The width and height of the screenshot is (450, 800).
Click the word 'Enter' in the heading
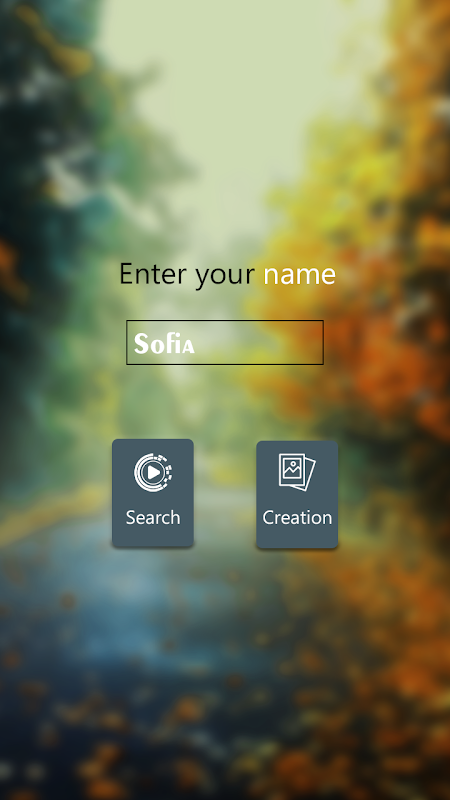[x=154, y=273]
